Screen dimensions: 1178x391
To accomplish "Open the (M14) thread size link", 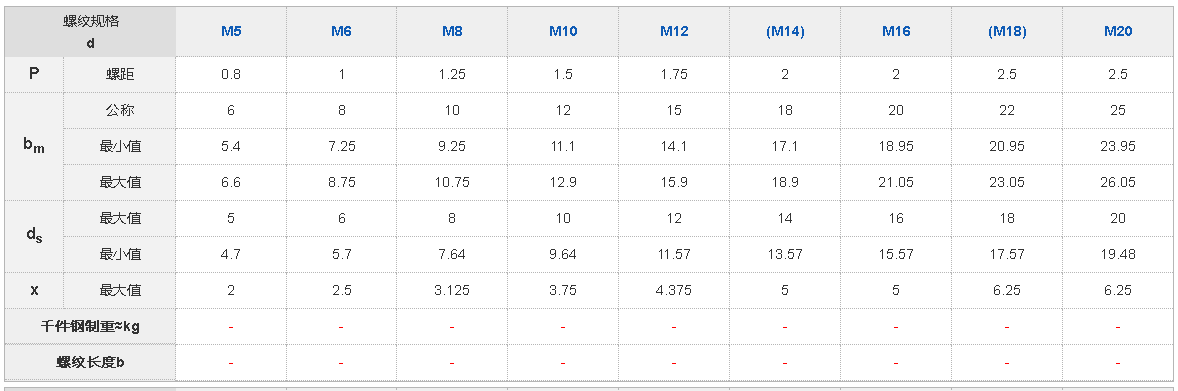I will [x=785, y=32].
